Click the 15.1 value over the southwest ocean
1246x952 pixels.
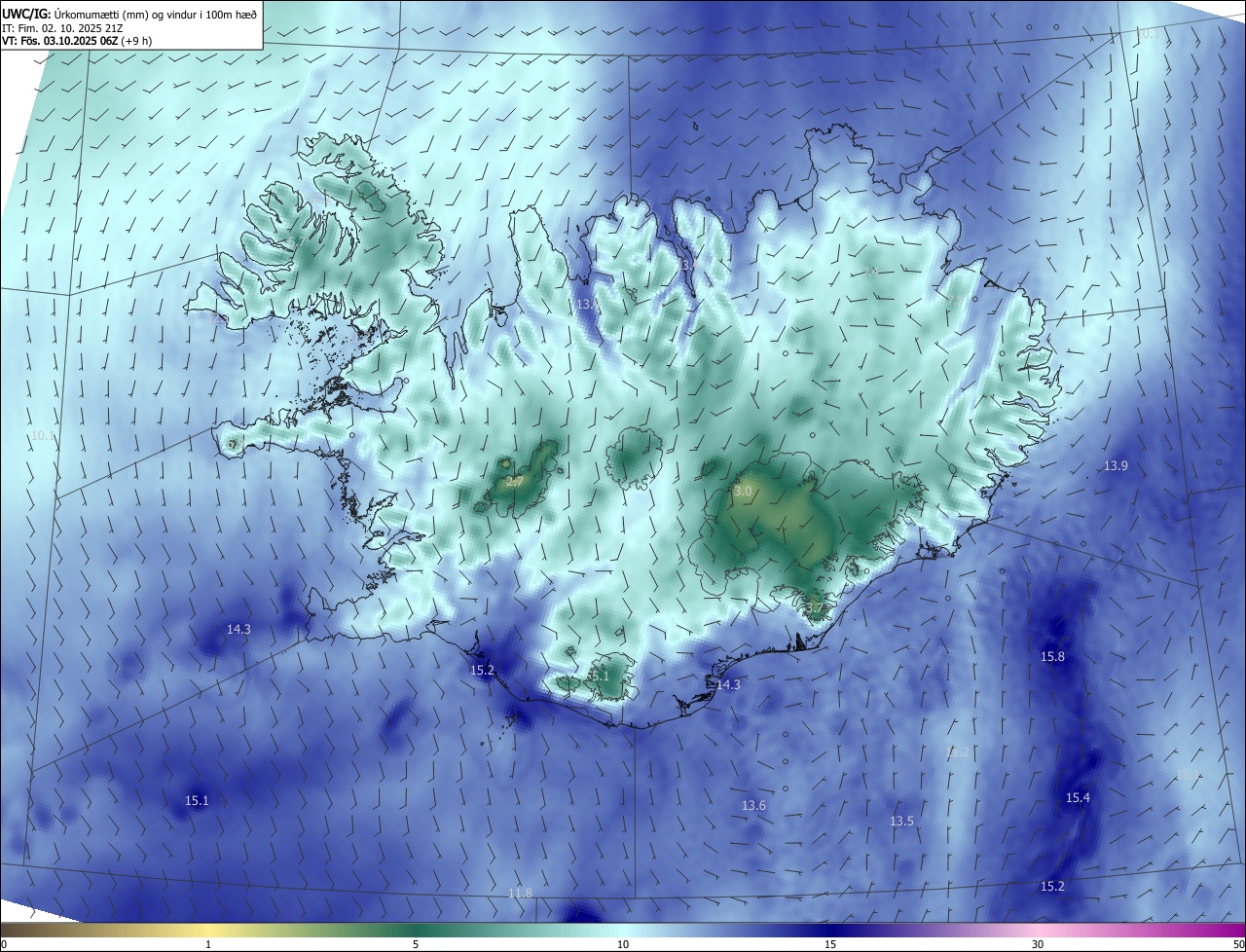[x=197, y=801]
